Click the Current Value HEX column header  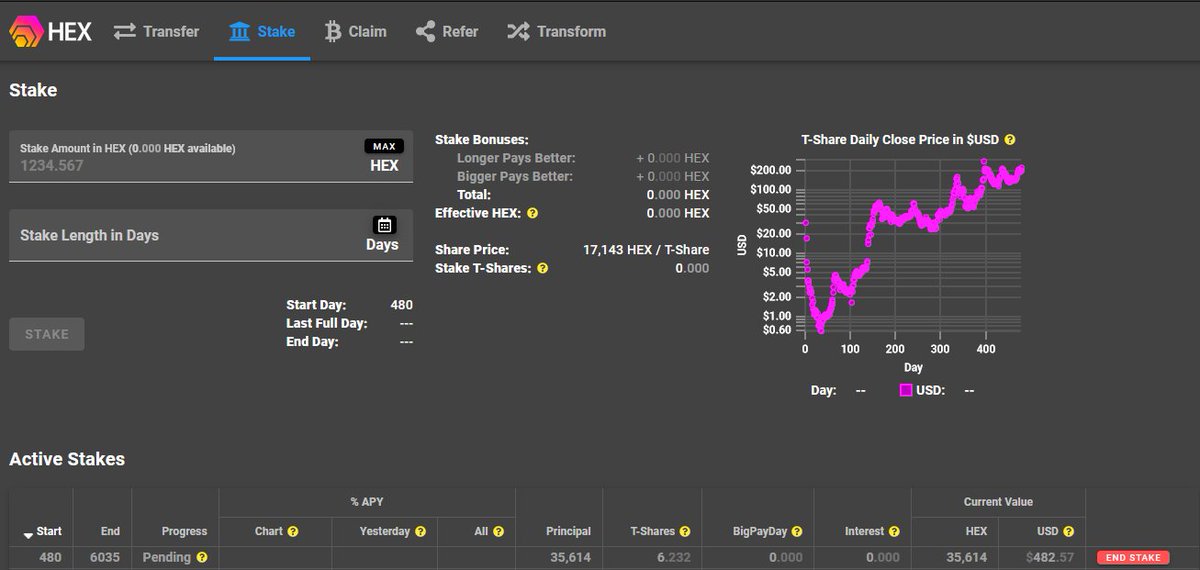(974, 532)
